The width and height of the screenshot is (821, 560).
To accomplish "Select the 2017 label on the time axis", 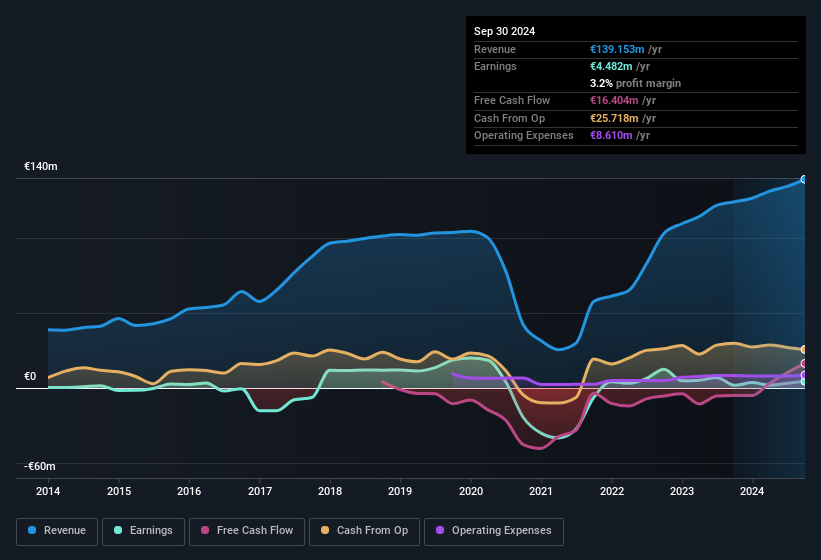I will tap(260, 491).
